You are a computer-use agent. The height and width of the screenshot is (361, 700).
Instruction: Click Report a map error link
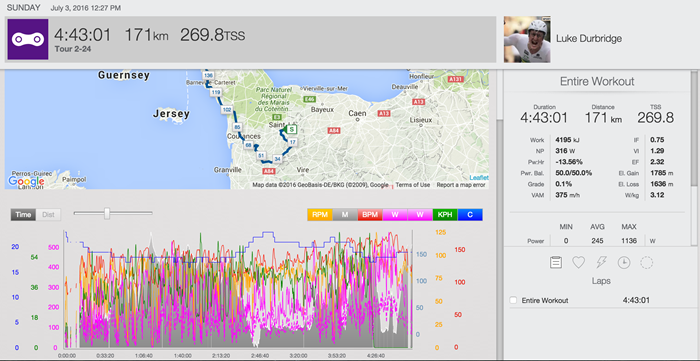[x=461, y=185]
